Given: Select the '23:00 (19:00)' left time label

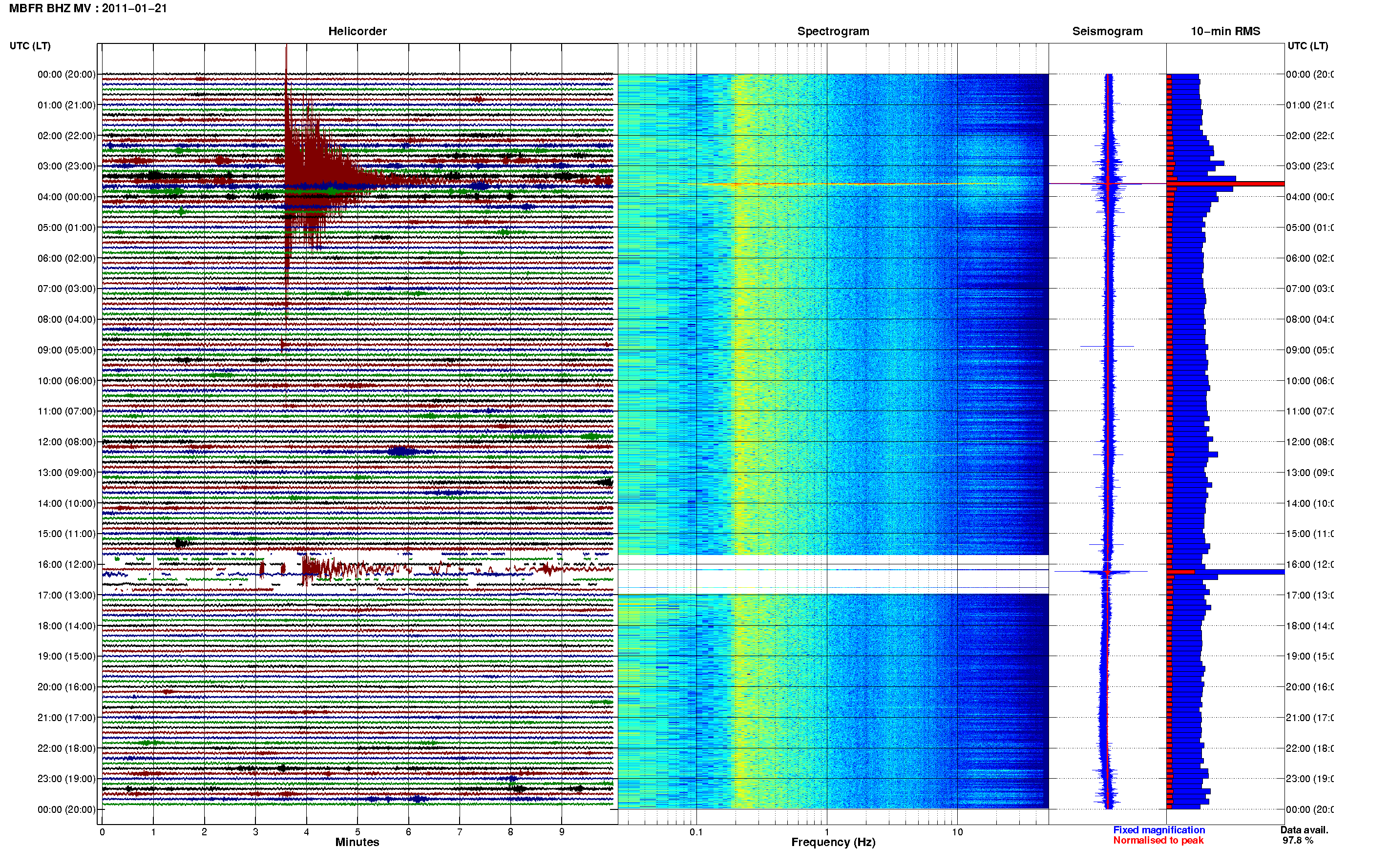Looking at the screenshot, I should (x=66, y=779).
